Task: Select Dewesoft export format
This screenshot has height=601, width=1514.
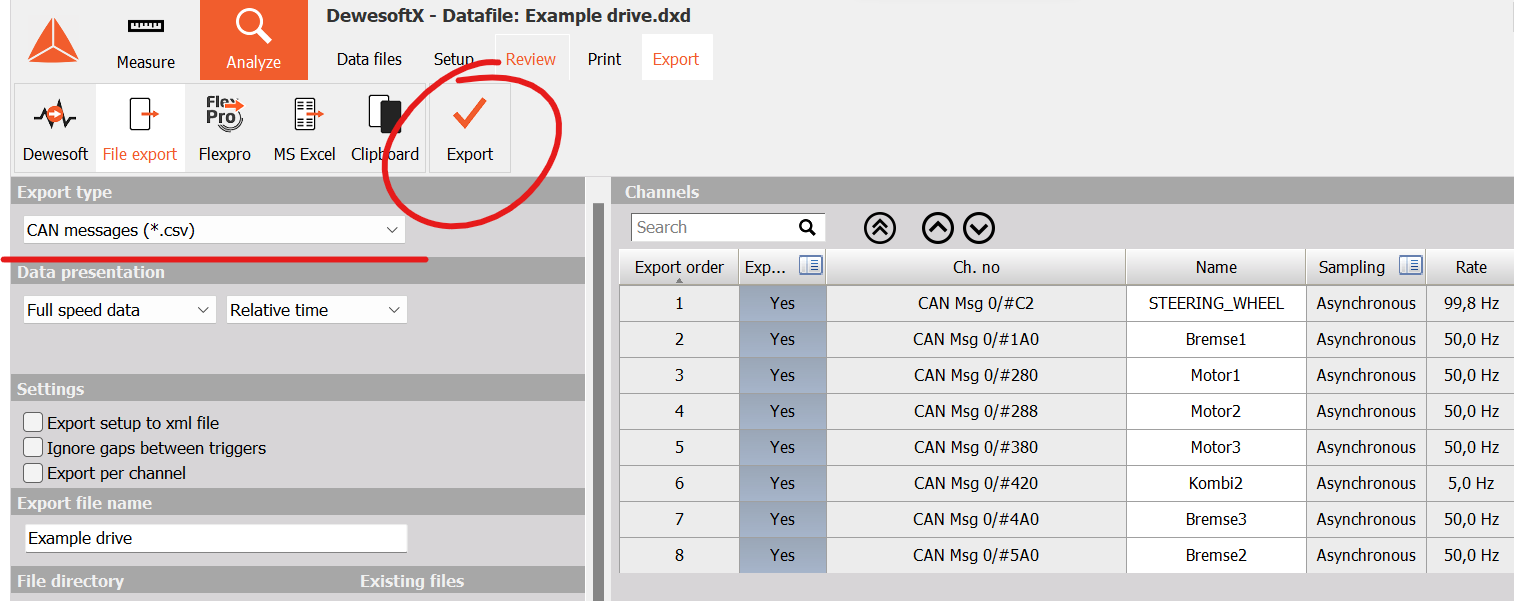Action: click(55, 127)
